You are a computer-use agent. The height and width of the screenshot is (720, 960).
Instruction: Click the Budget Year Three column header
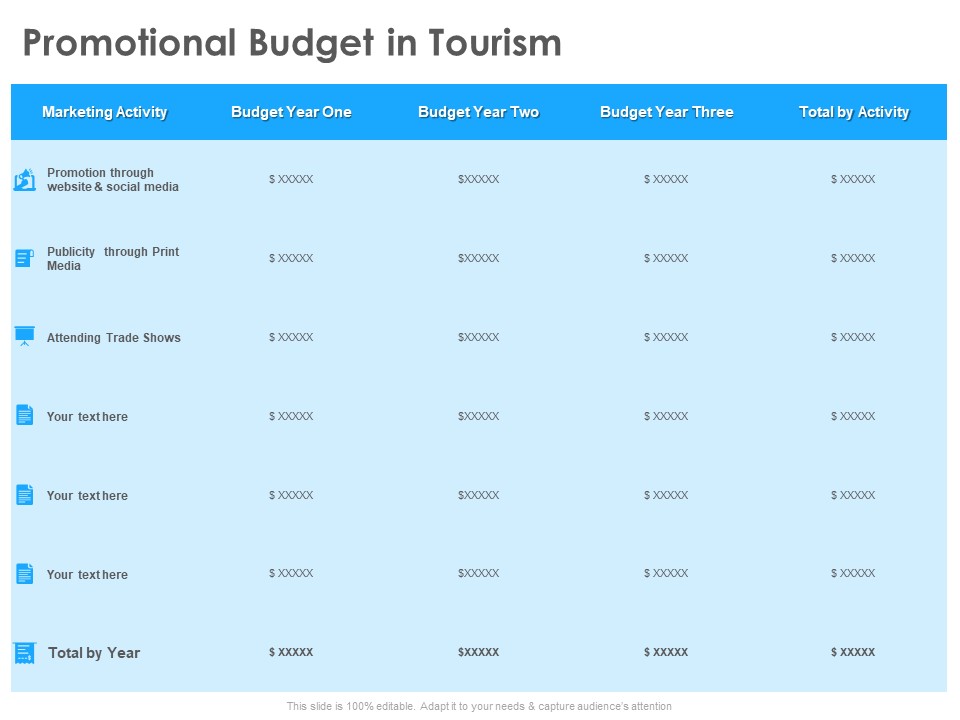[667, 112]
